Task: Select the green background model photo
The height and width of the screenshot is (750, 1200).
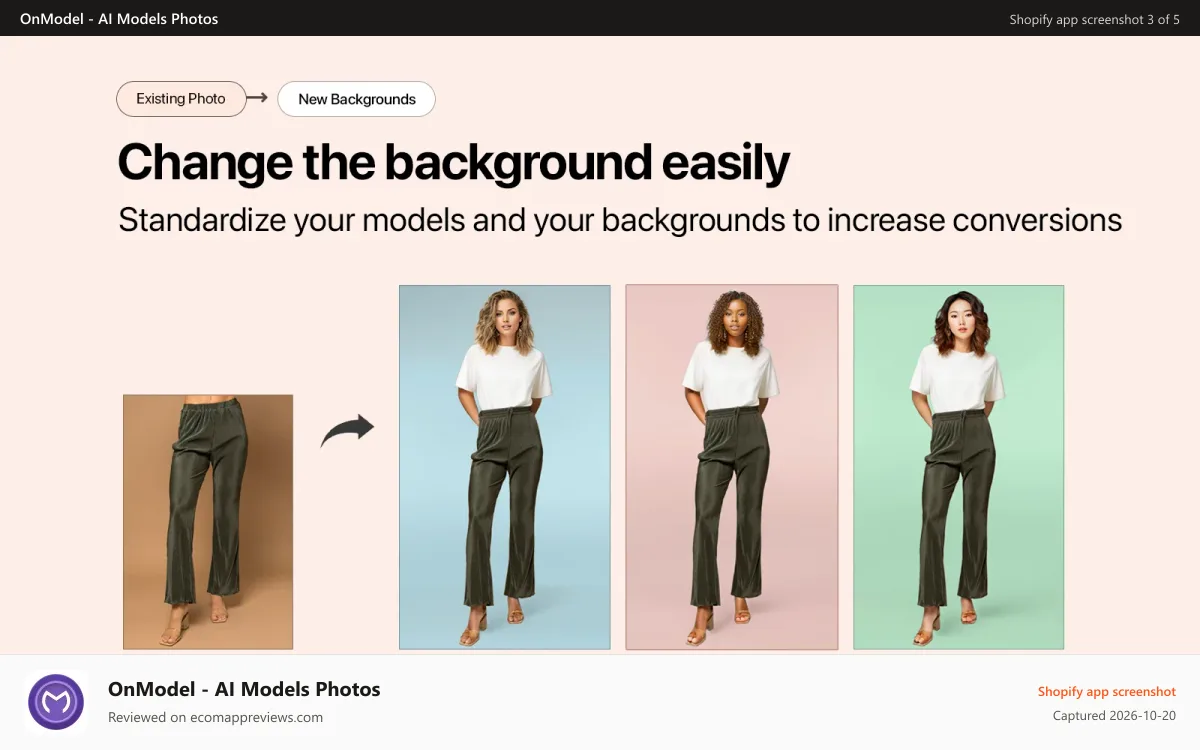Action: coord(959,467)
